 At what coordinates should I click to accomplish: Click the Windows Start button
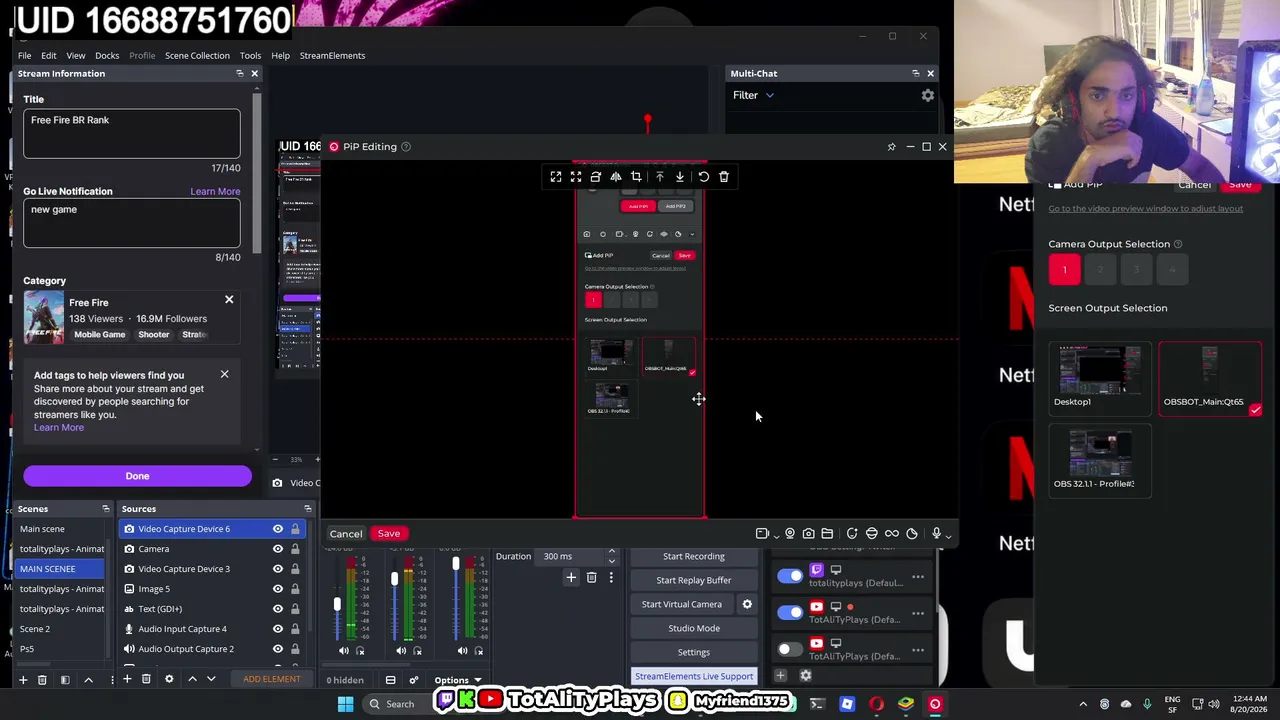pyautogui.click(x=345, y=704)
